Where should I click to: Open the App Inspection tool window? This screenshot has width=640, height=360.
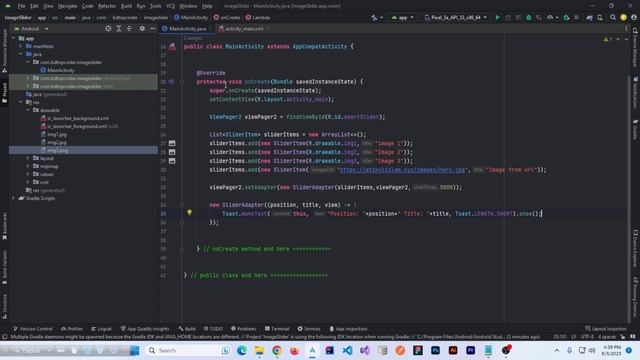348,329
